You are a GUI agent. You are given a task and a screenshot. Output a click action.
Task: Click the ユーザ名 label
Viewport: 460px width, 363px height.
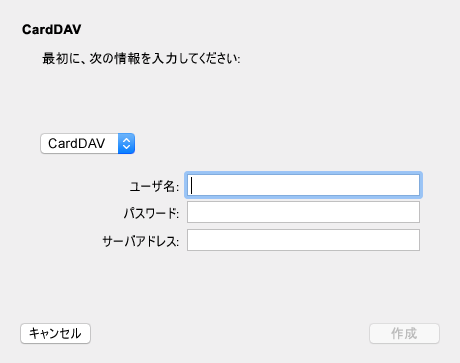tap(154, 186)
